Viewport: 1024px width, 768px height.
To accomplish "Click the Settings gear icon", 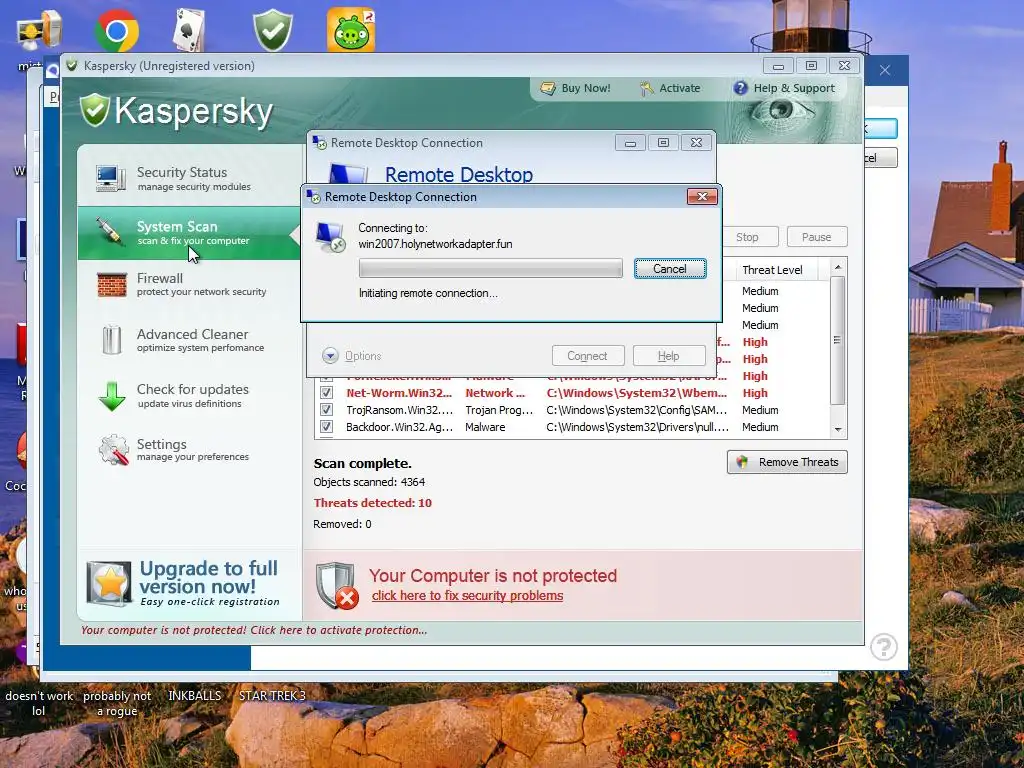I will (114, 450).
